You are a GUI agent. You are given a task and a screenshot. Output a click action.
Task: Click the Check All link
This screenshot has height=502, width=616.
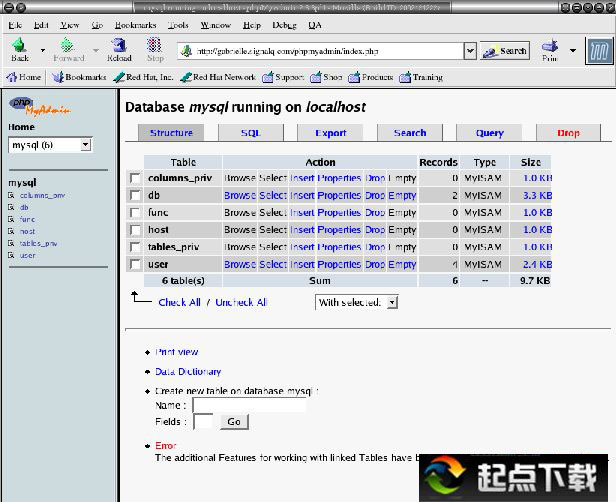tap(180, 302)
